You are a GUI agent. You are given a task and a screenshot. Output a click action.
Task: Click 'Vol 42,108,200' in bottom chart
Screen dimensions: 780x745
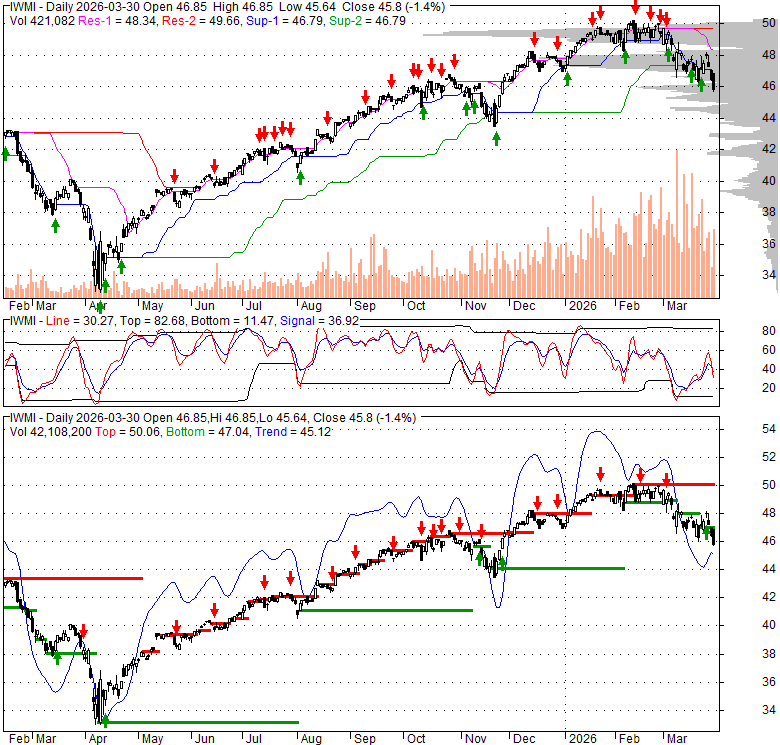[51, 432]
